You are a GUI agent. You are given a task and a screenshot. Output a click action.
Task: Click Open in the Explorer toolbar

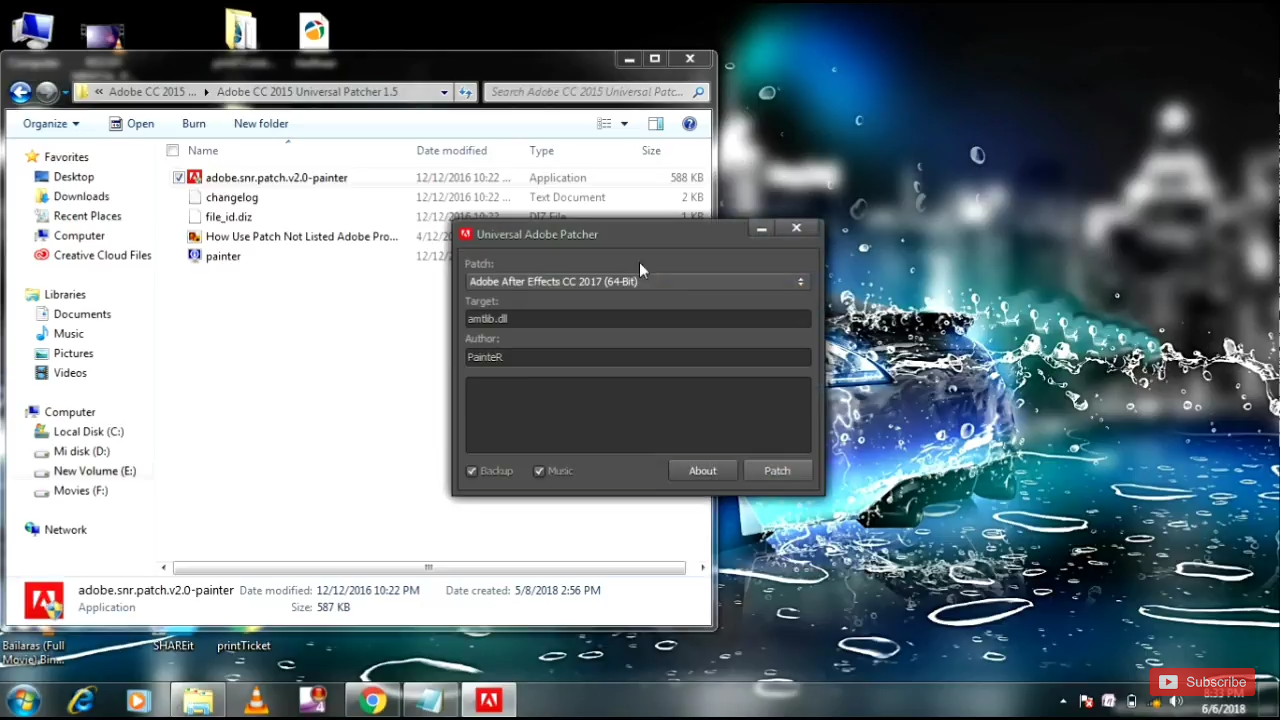click(132, 124)
